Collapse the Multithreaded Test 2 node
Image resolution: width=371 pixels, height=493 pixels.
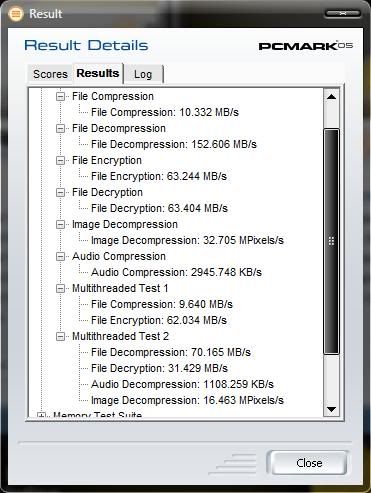click(x=60, y=336)
